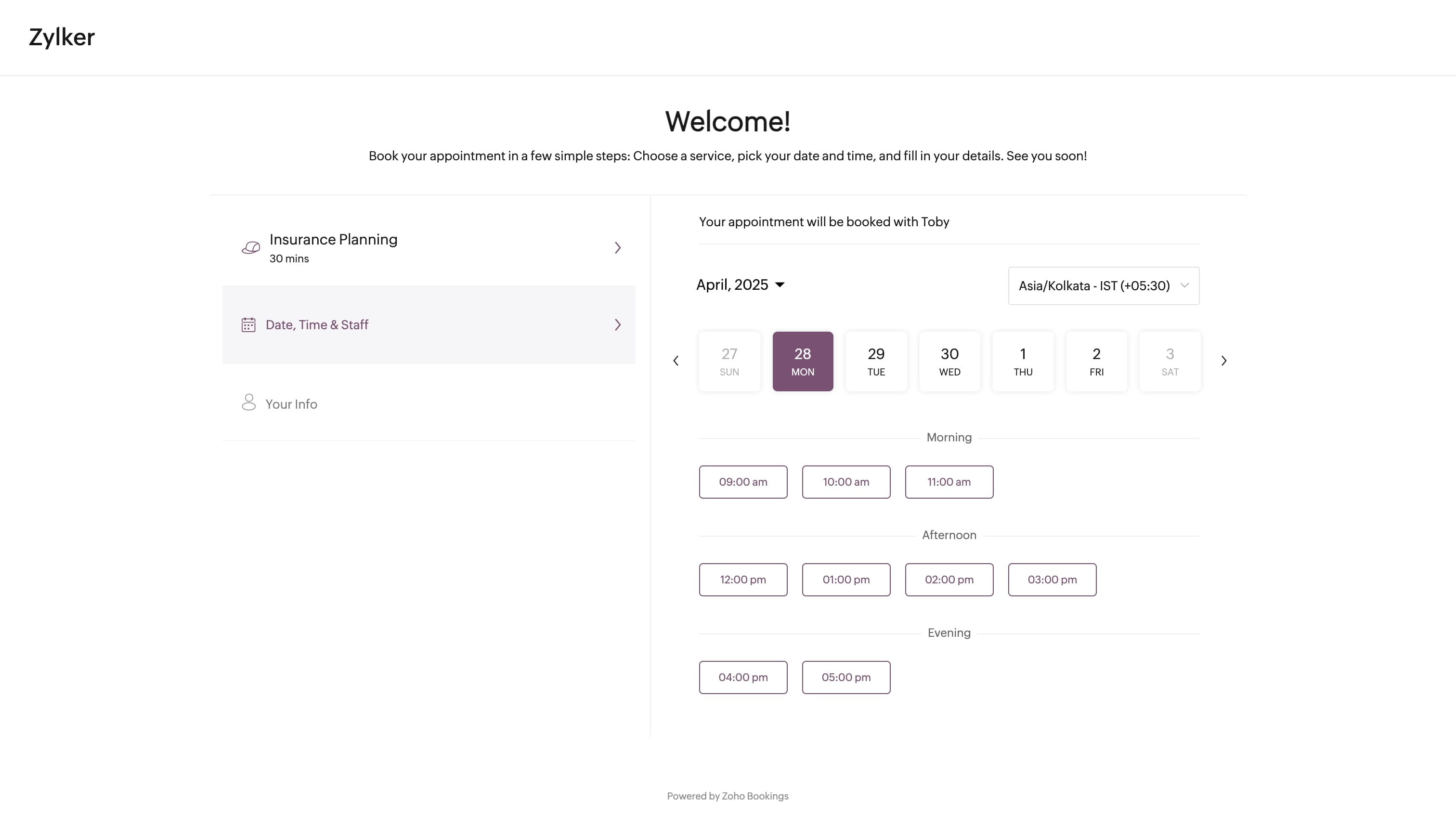
Task: Click the left navigation chevron arrow
Action: click(x=676, y=361)
